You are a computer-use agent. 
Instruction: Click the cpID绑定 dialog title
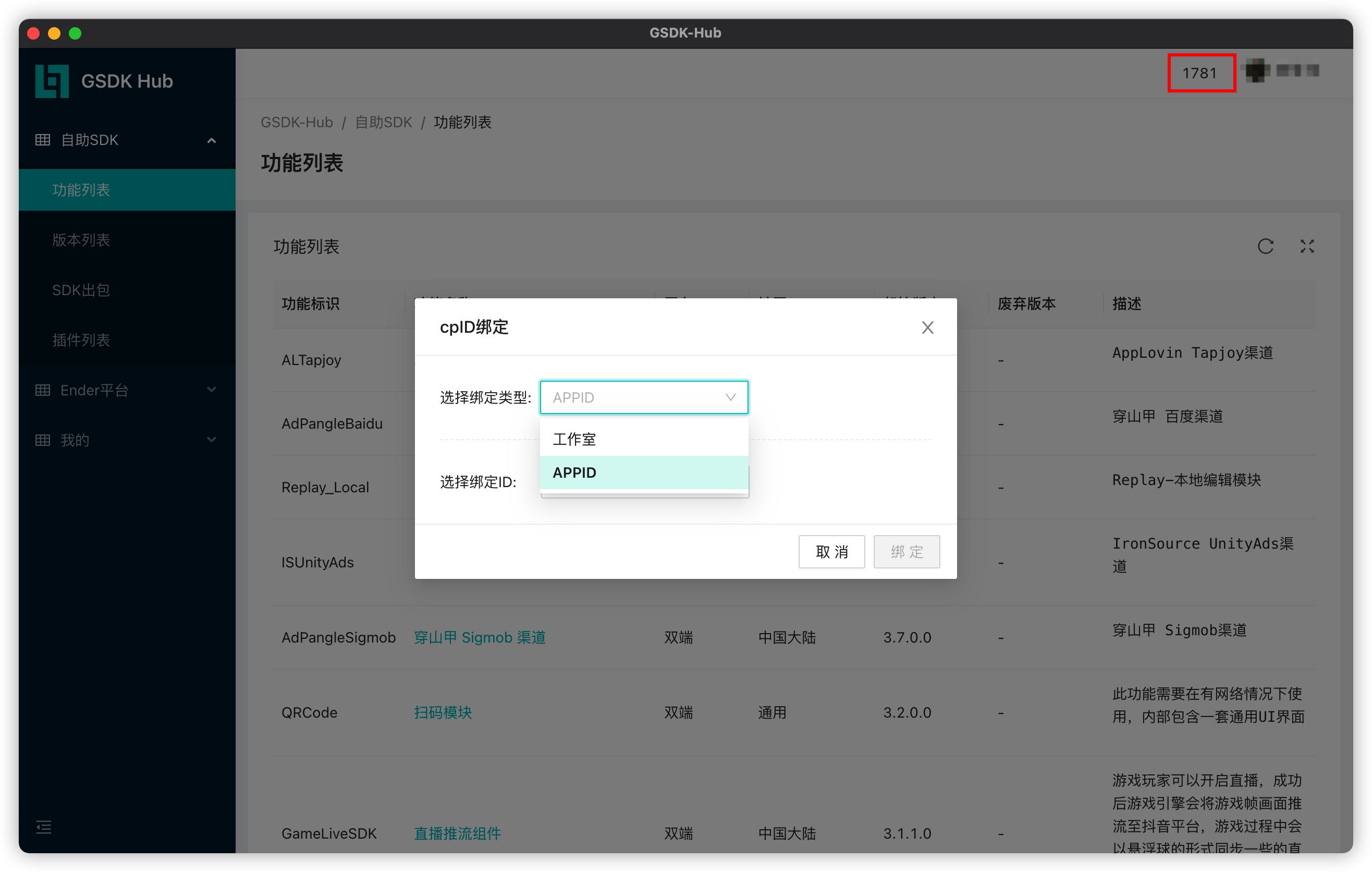coord(474,327)
